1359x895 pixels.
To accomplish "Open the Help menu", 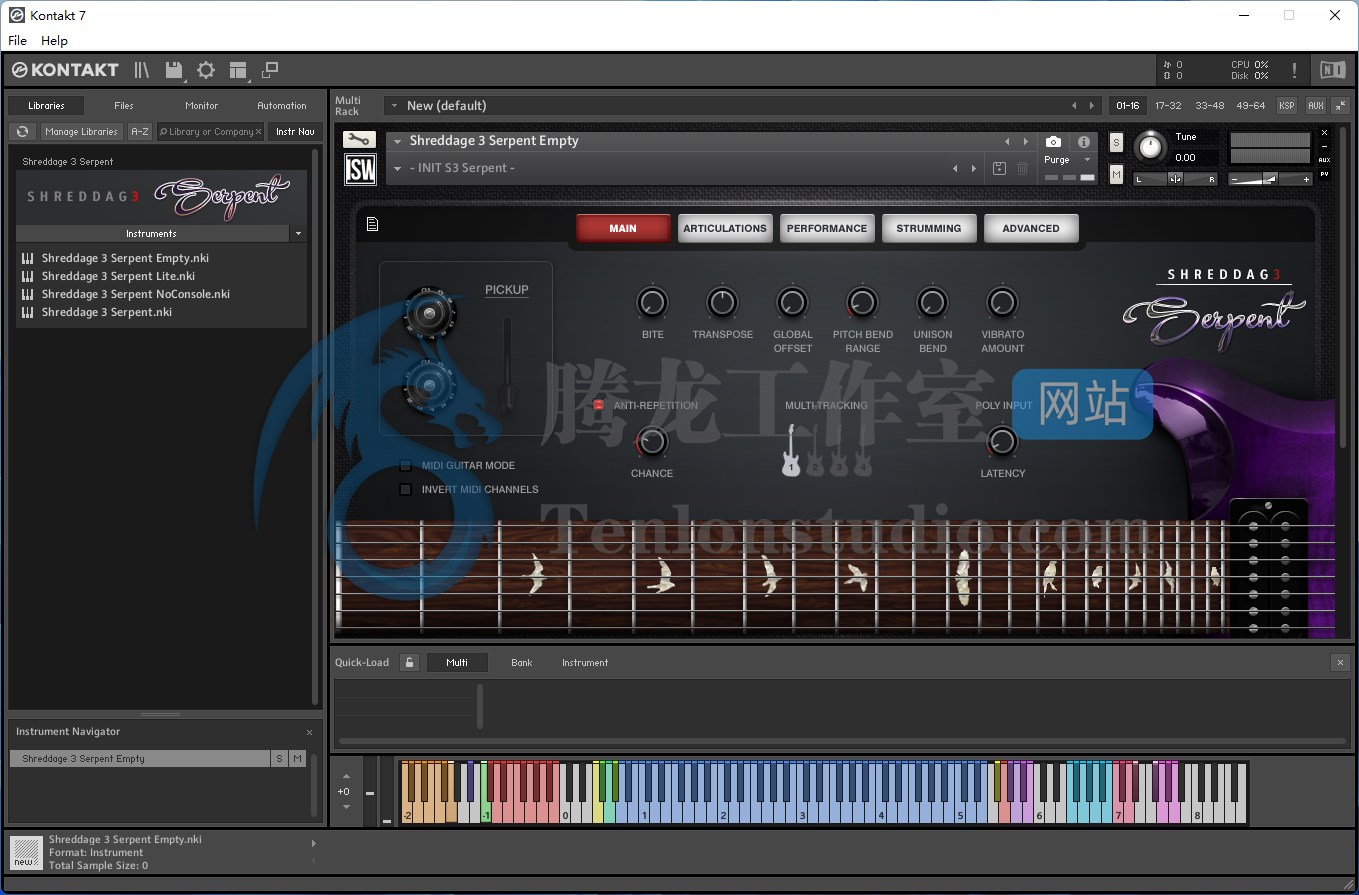I will point(54,41).
